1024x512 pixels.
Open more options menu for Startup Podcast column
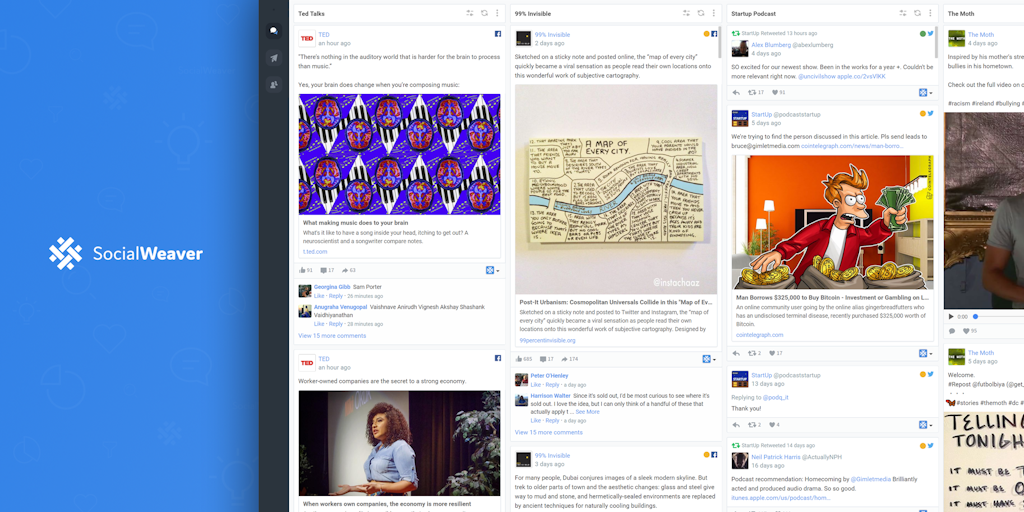point(931,13)
